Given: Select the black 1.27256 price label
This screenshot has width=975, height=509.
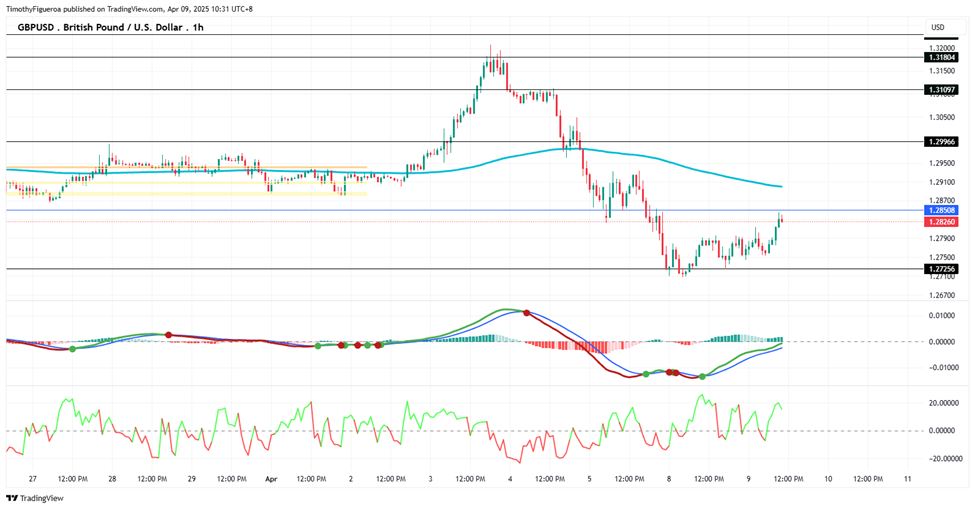Looking at the screenshot, I should click(941, 269).
